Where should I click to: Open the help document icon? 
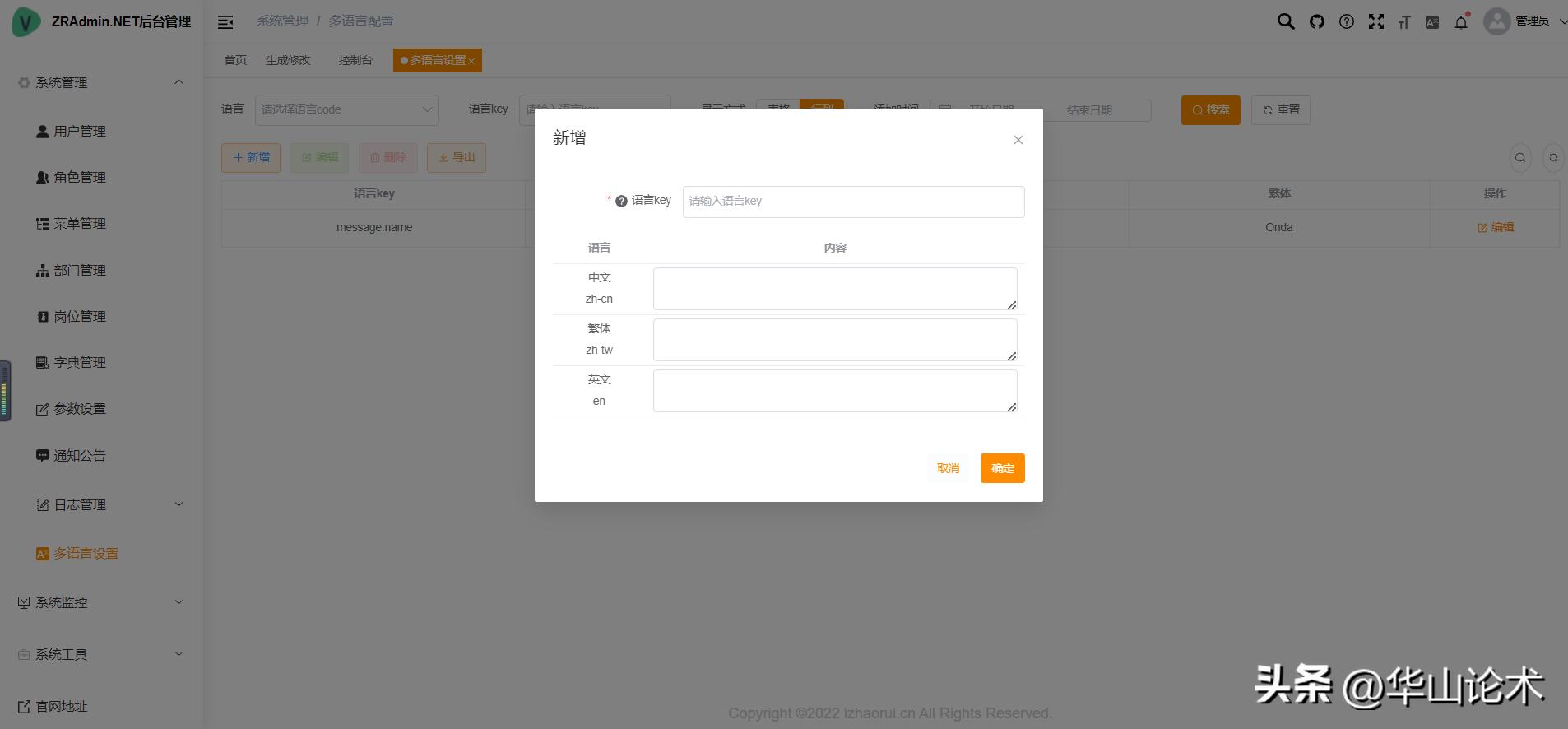tap(1347, 22)
